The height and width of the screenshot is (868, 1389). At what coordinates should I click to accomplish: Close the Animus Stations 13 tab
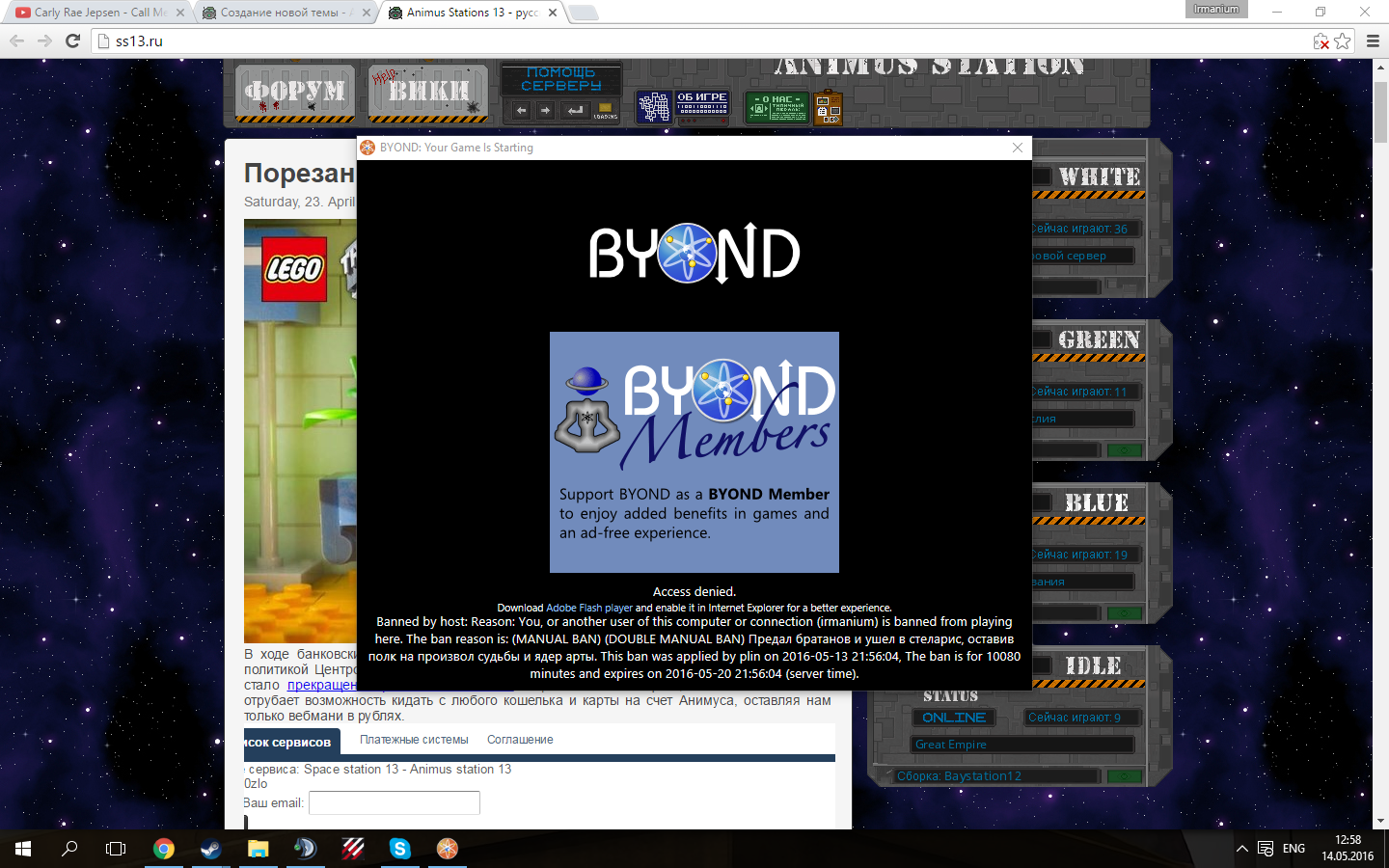553,13
